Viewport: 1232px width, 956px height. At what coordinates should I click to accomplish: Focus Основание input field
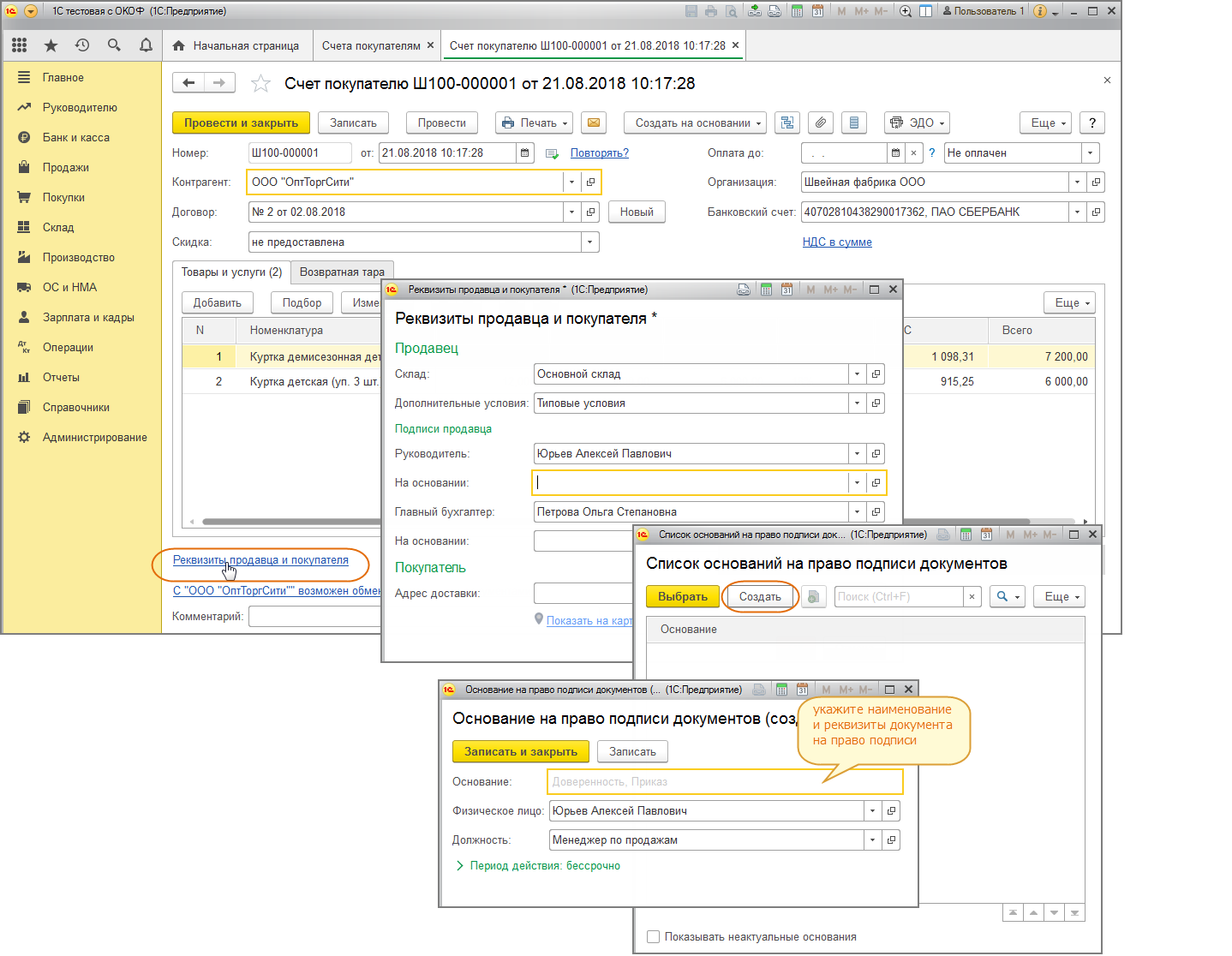pyautogui.click(x=725, y=781)
